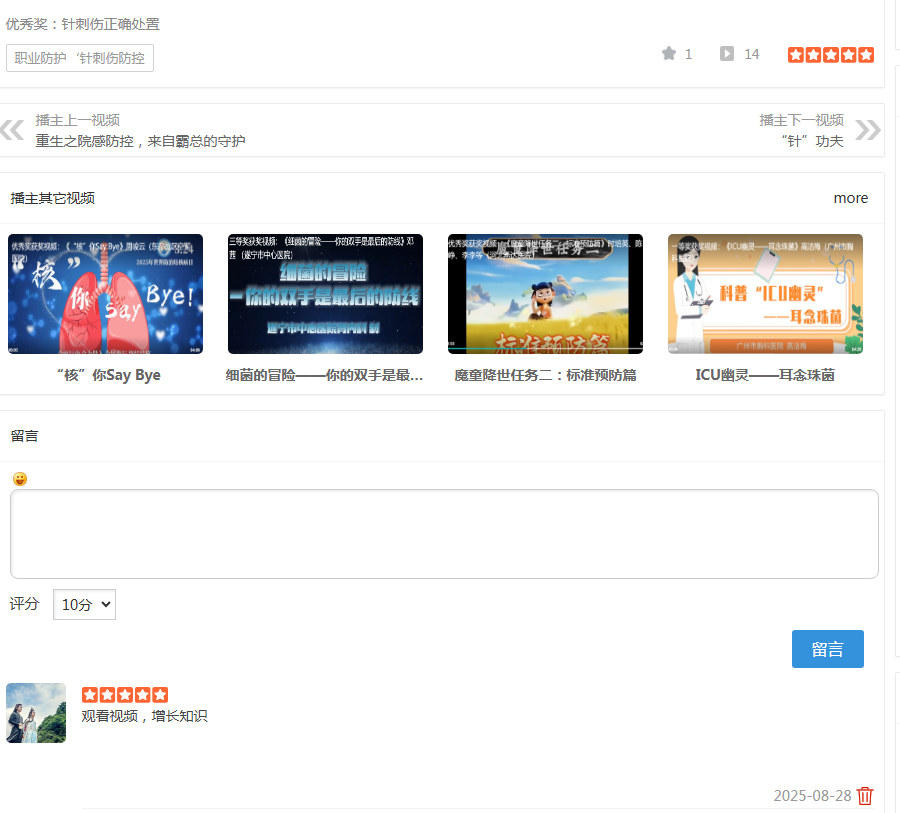Screen dimensions: 900x813
Task: Open previous video 重生之院感防控 link
Action: (x=140, y=141)
